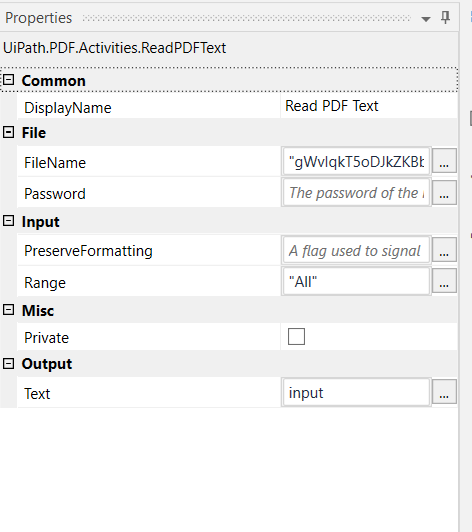Select the Private property label
The height and width of the screenshot is (532, 472).
point(46,338)
